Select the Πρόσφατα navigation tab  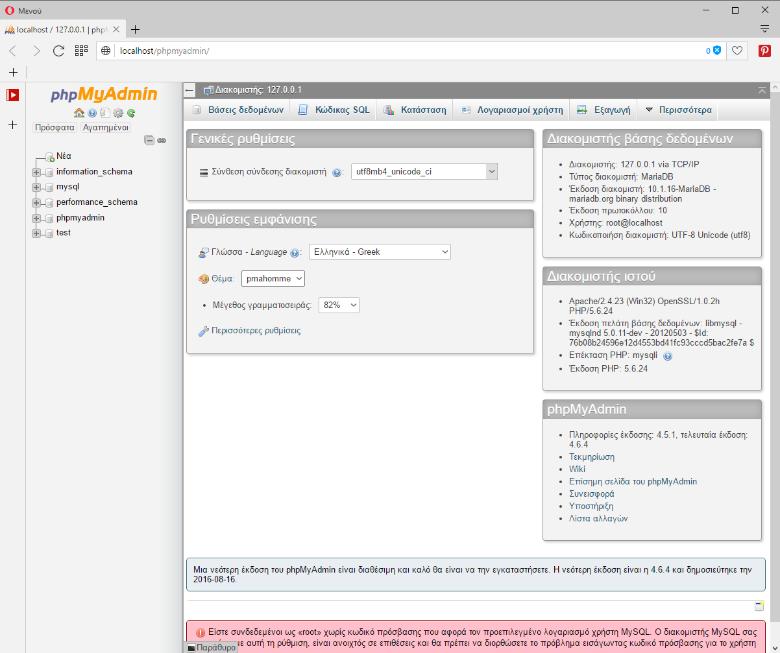(55, 127)
